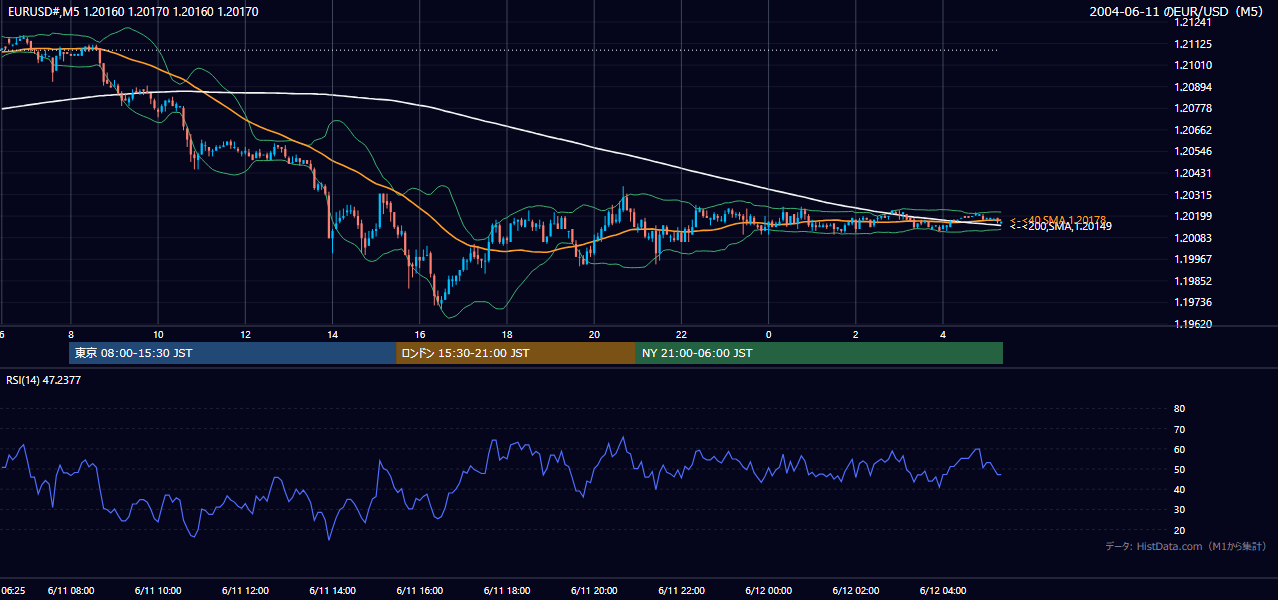
Task: Select the ロンドン 15:30-21:00 JST session bar
Action: click(516, 353)
